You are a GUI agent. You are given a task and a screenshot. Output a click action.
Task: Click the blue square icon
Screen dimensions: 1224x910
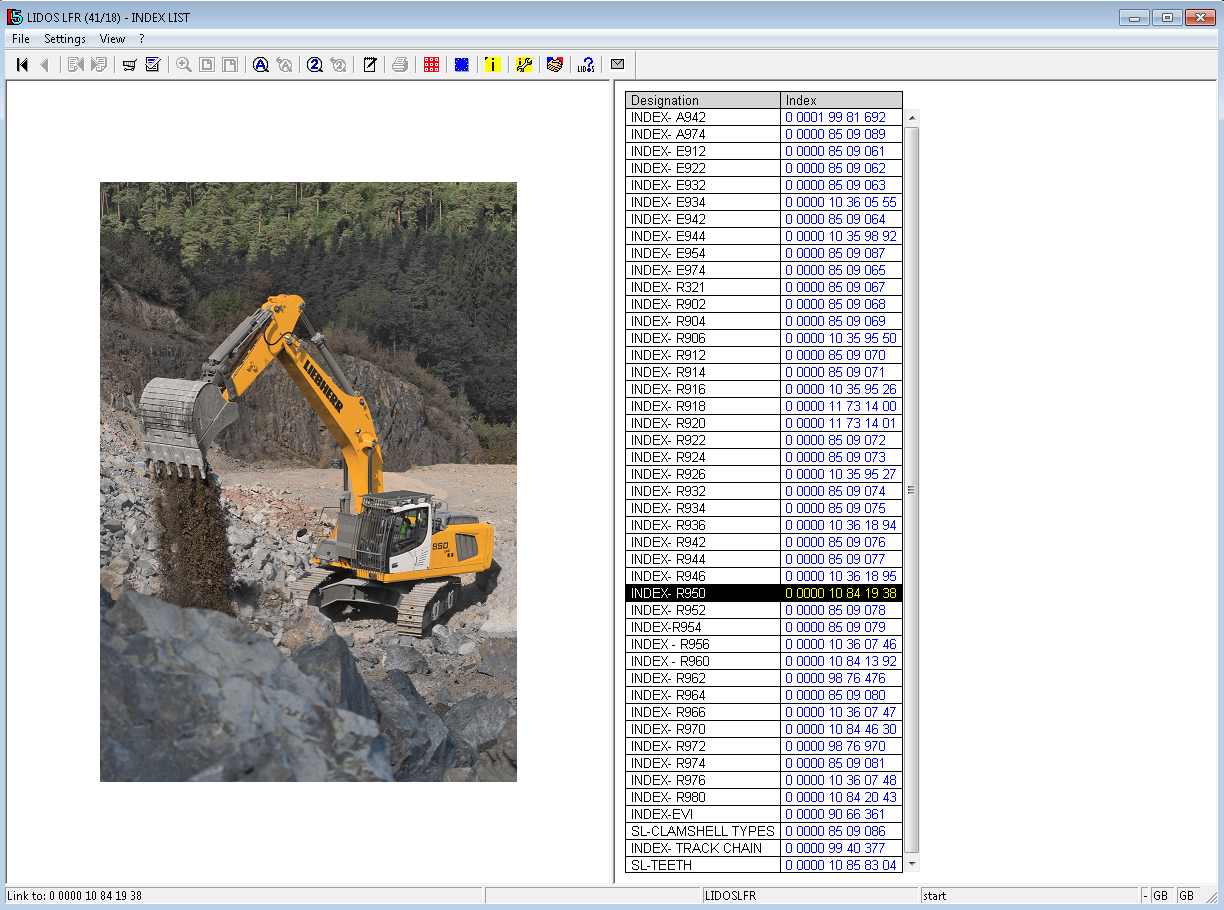[x=461, y=65]
